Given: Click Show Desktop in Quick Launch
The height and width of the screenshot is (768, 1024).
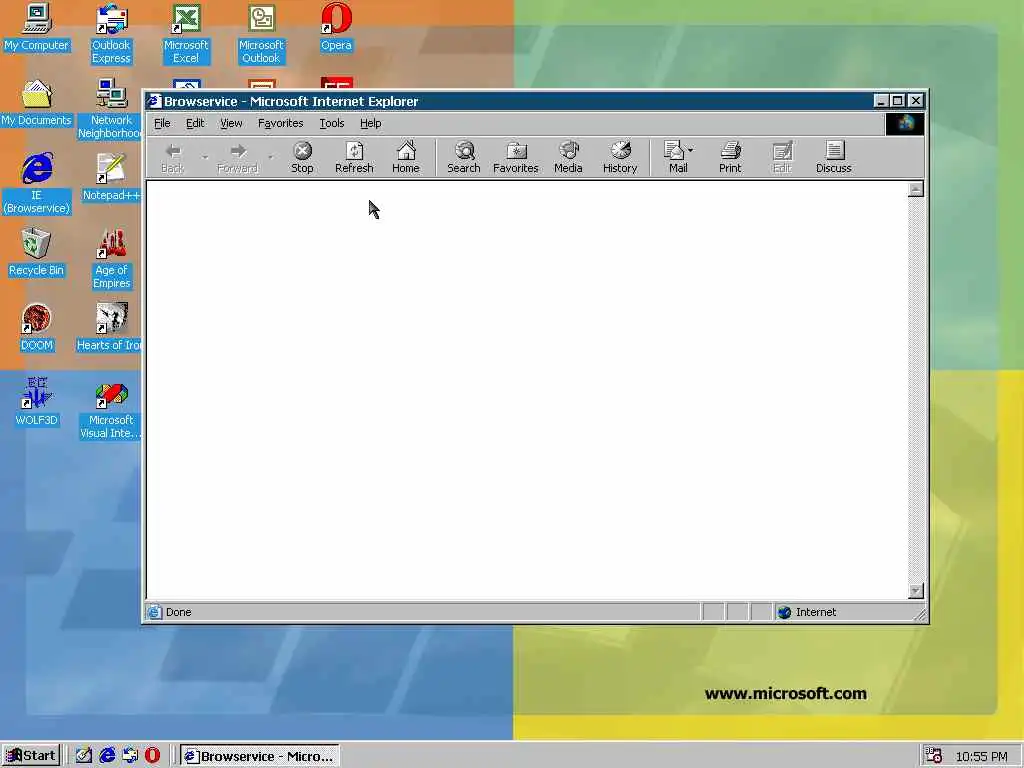Looking at the screenshot, I should click(x=84, y=756).
